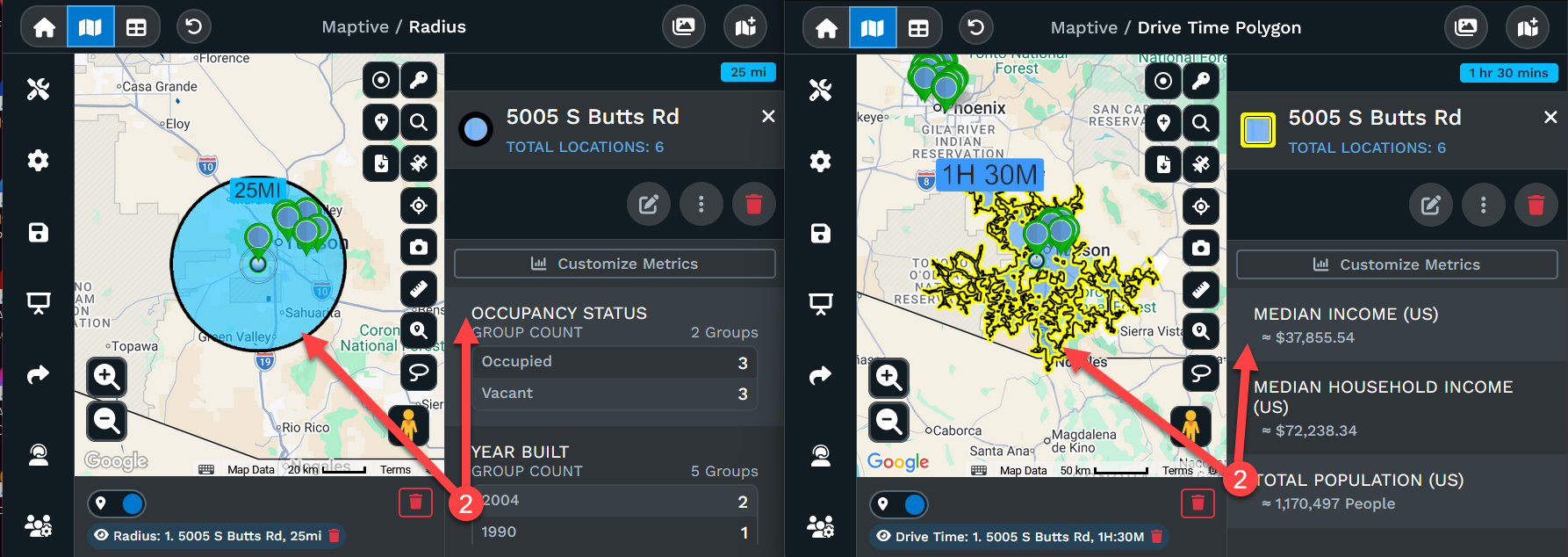Select lasso tool on Drive Time map
Screen dimensions: 1568x557
click(1201, 373)
